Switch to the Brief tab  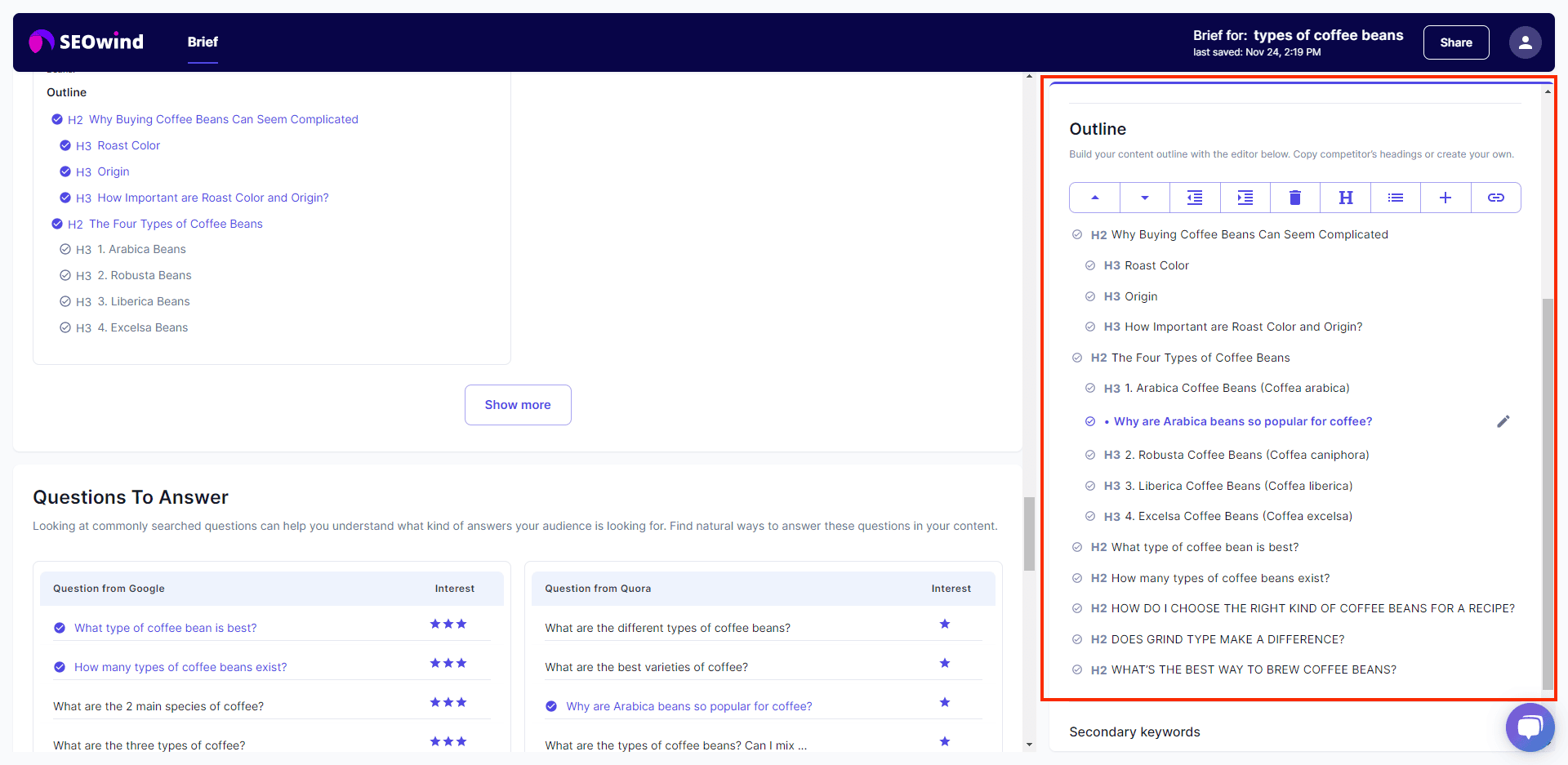click(x=203, y=42)
